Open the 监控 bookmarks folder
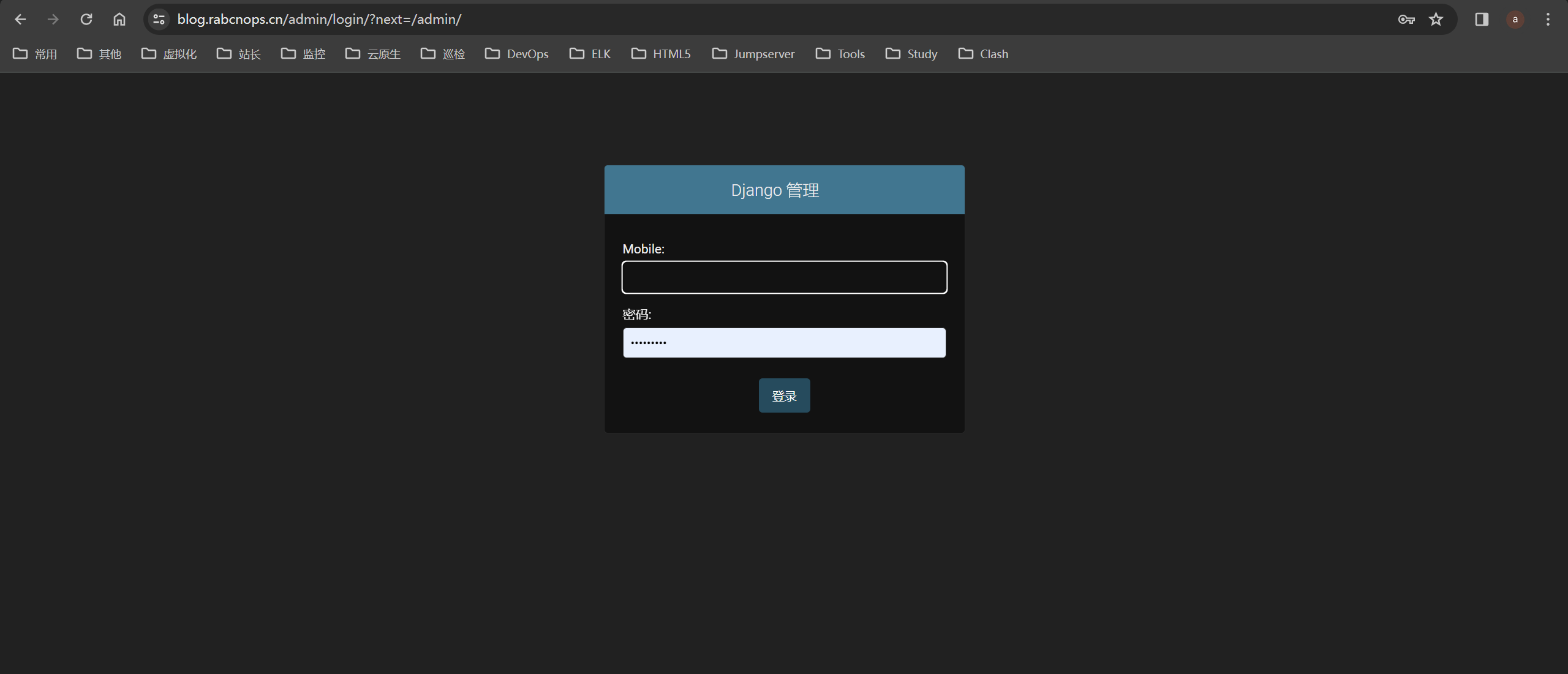Screen dimensions: 1568x674 (x=303, y=54)
